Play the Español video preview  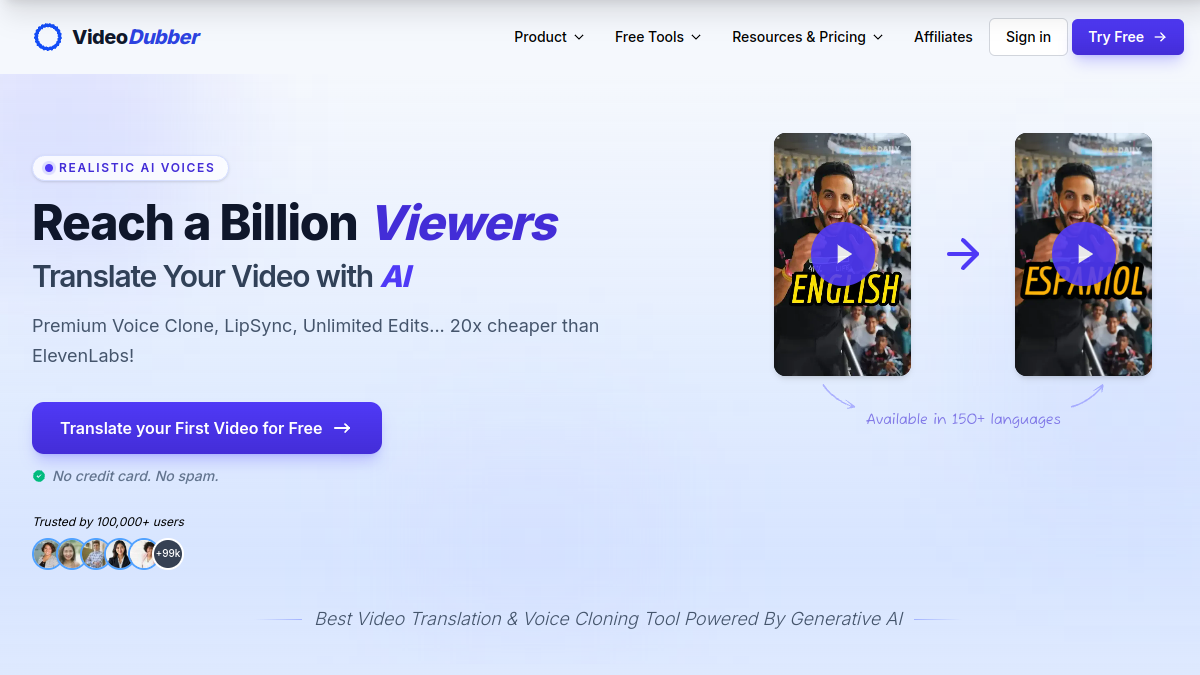[1084, 254]
